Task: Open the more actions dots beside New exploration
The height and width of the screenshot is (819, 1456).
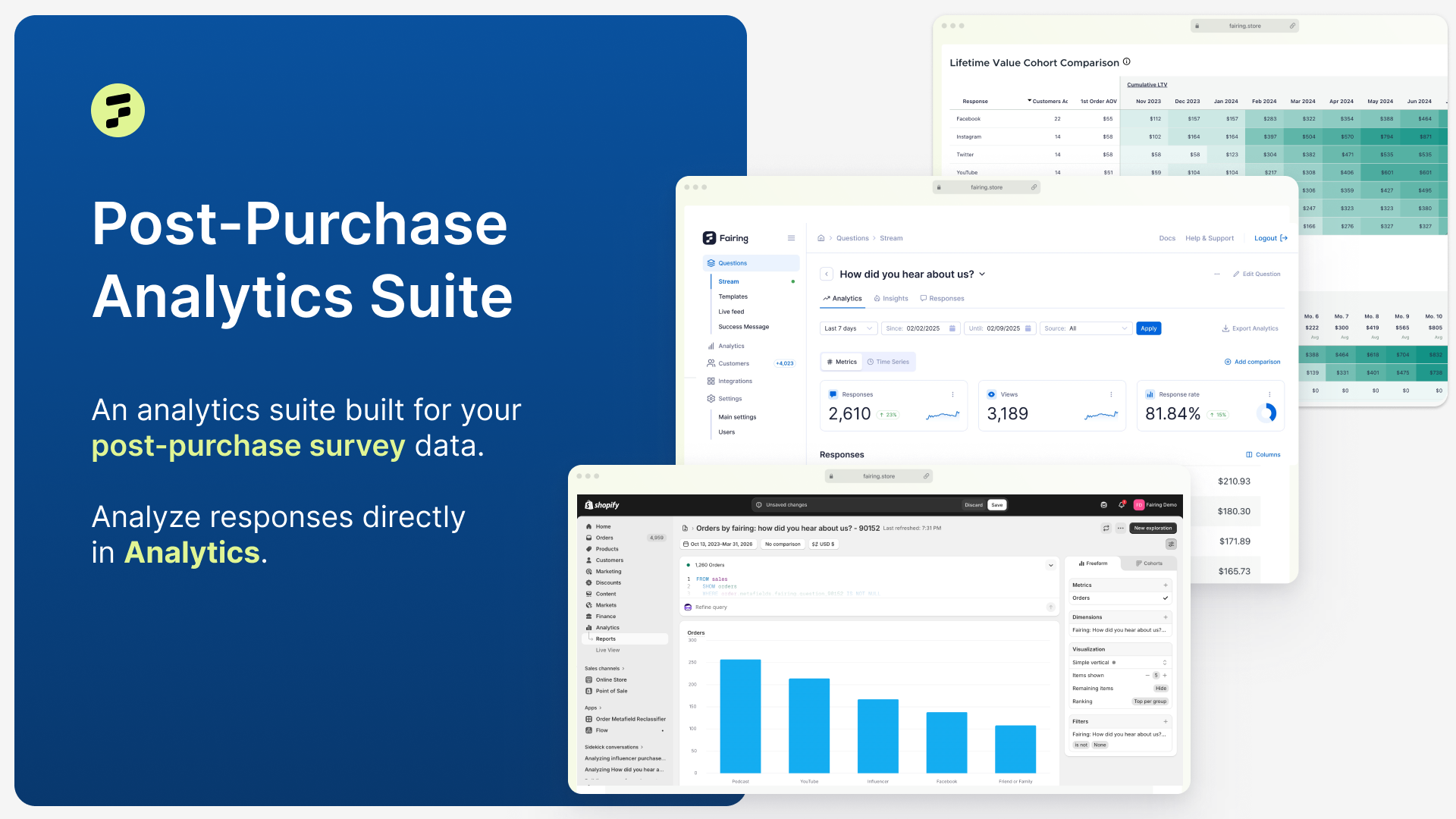Action: tap(1120, 528)
